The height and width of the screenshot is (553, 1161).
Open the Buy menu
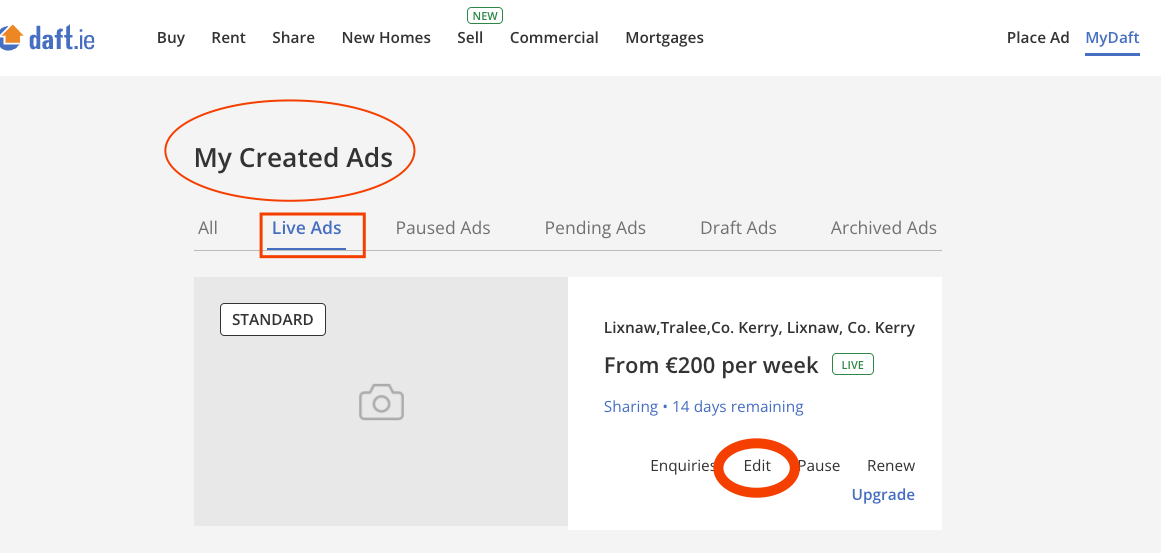pos(171,38)
